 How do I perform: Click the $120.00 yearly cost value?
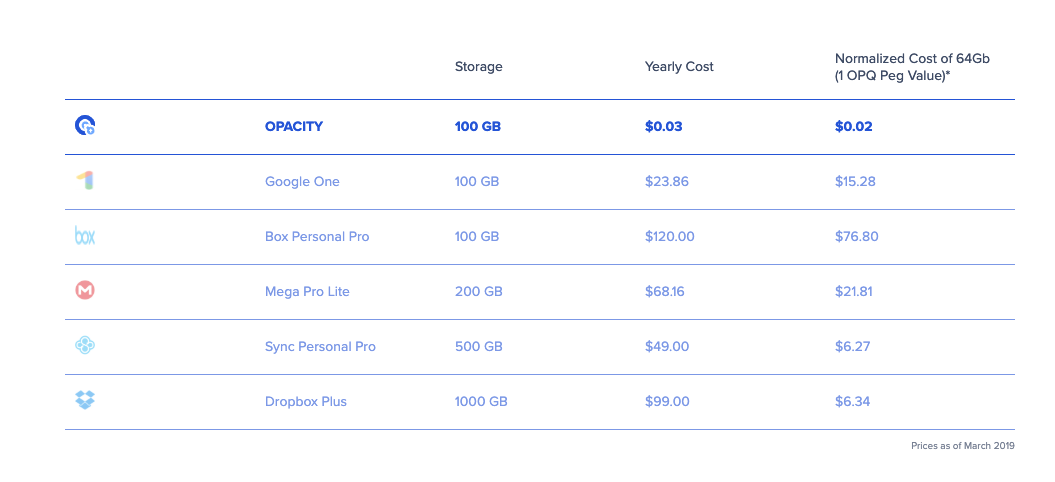669,237
